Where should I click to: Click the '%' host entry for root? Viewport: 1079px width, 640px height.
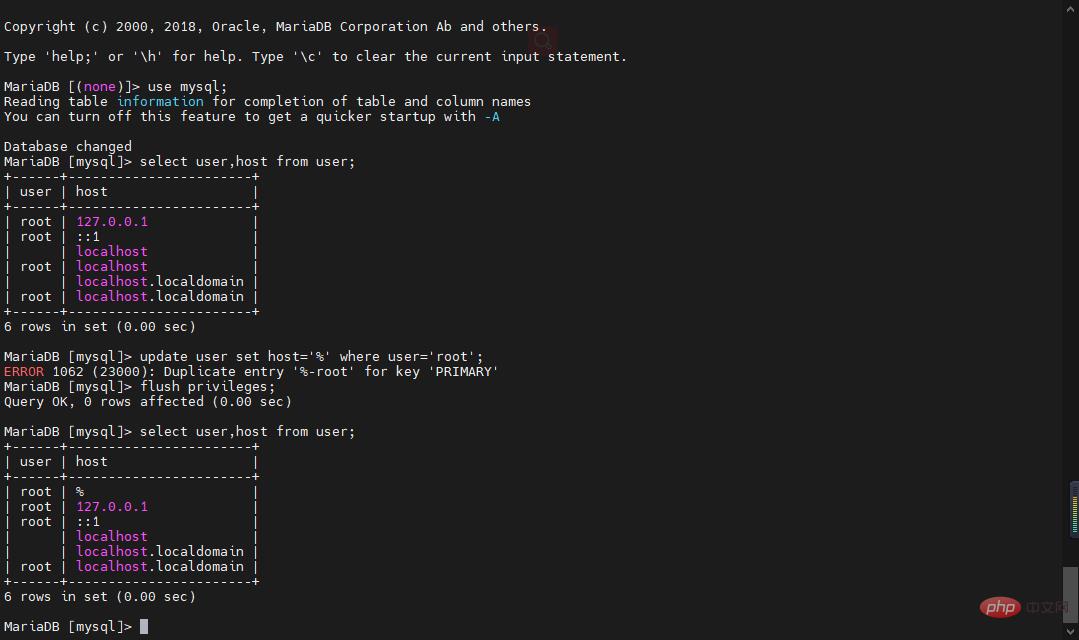pos(80,492)
